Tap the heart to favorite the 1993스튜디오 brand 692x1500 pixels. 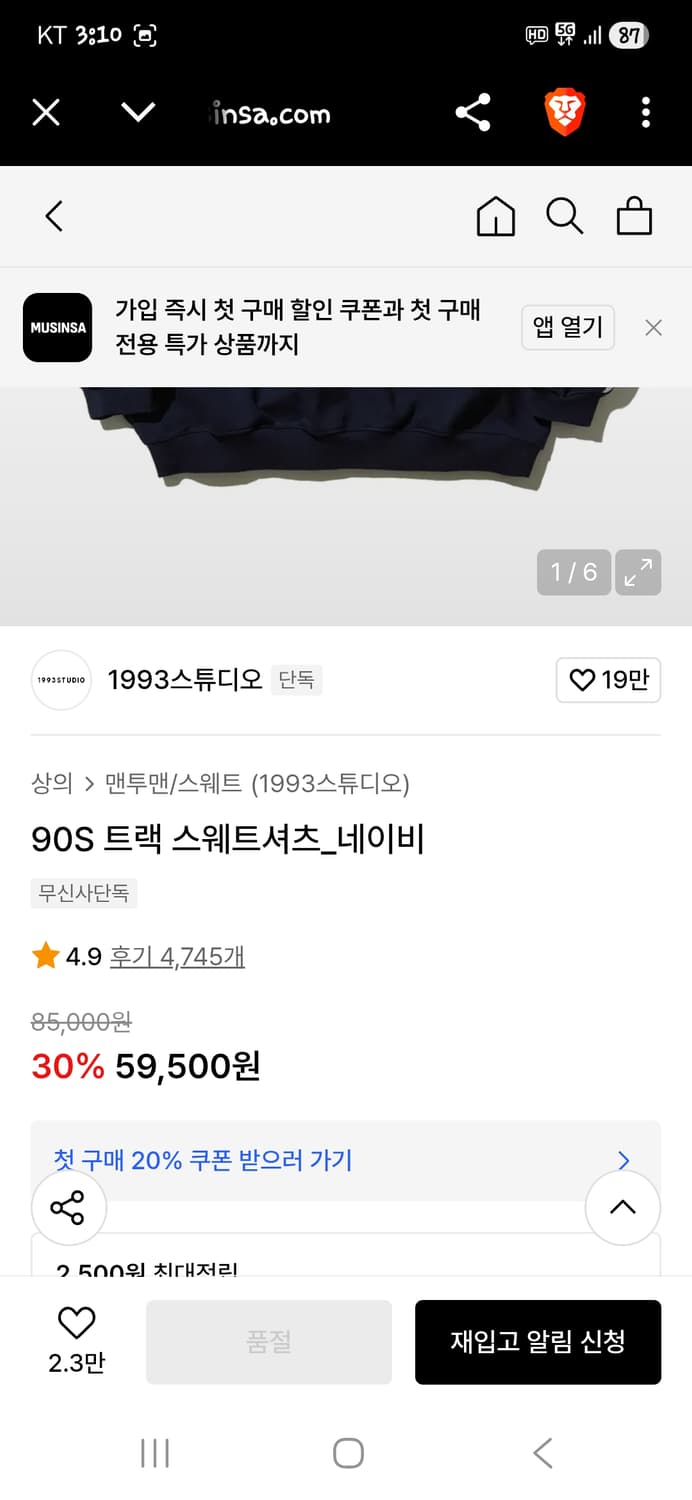pyautogui.click(x=608, y=679)
